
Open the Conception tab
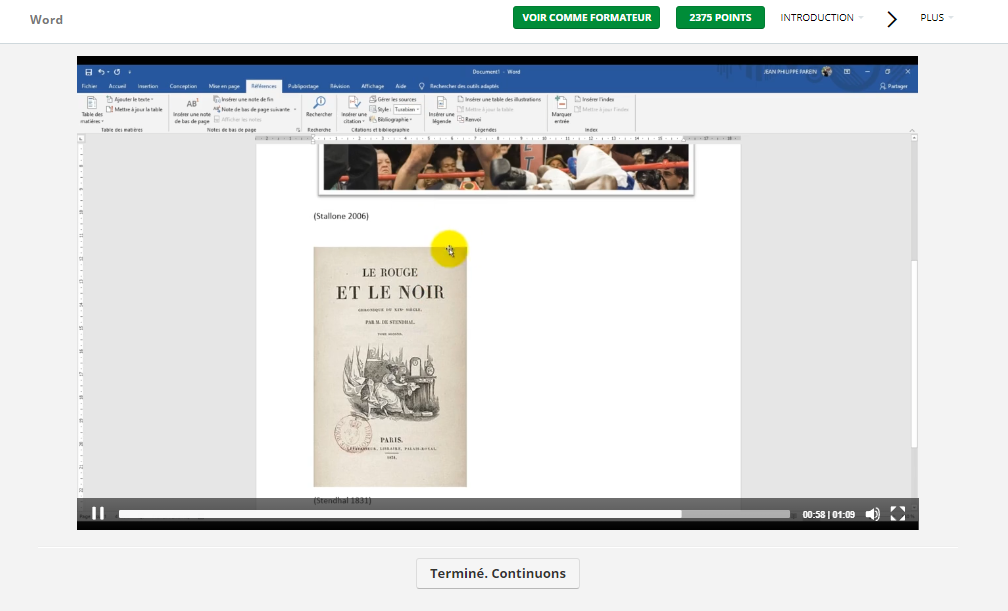(183, 86)
